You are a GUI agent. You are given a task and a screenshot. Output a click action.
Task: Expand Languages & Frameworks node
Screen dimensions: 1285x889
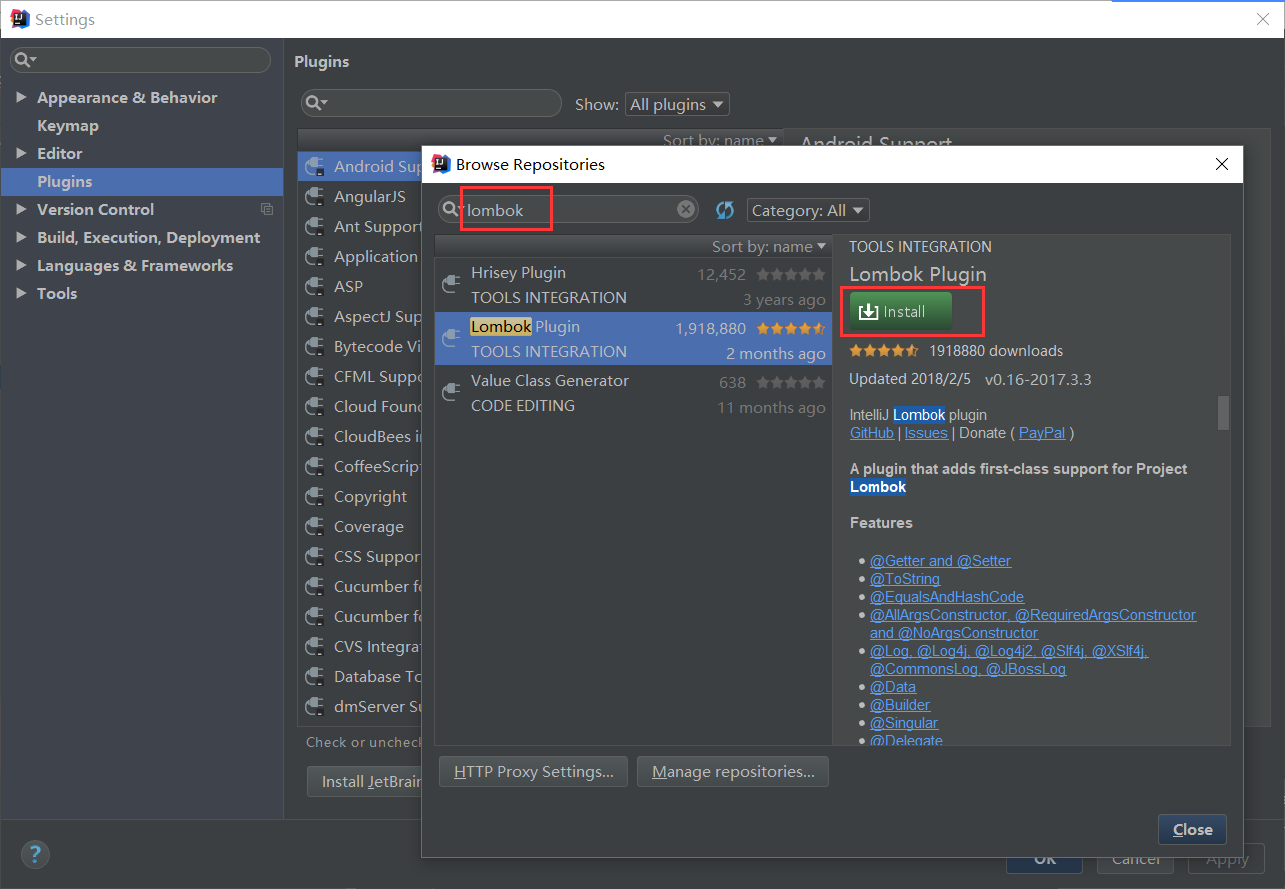point(22,265)
